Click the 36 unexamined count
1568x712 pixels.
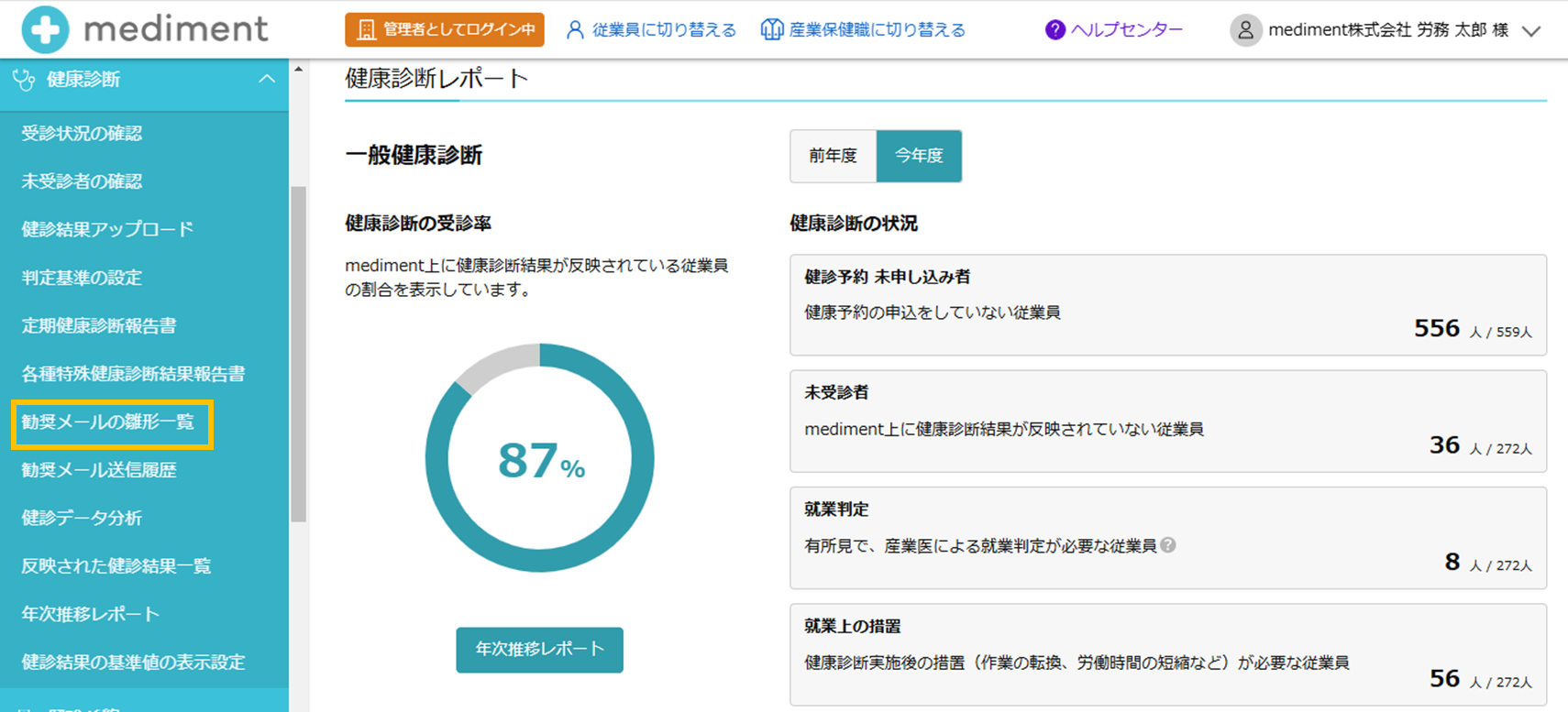coord(1444,445)
